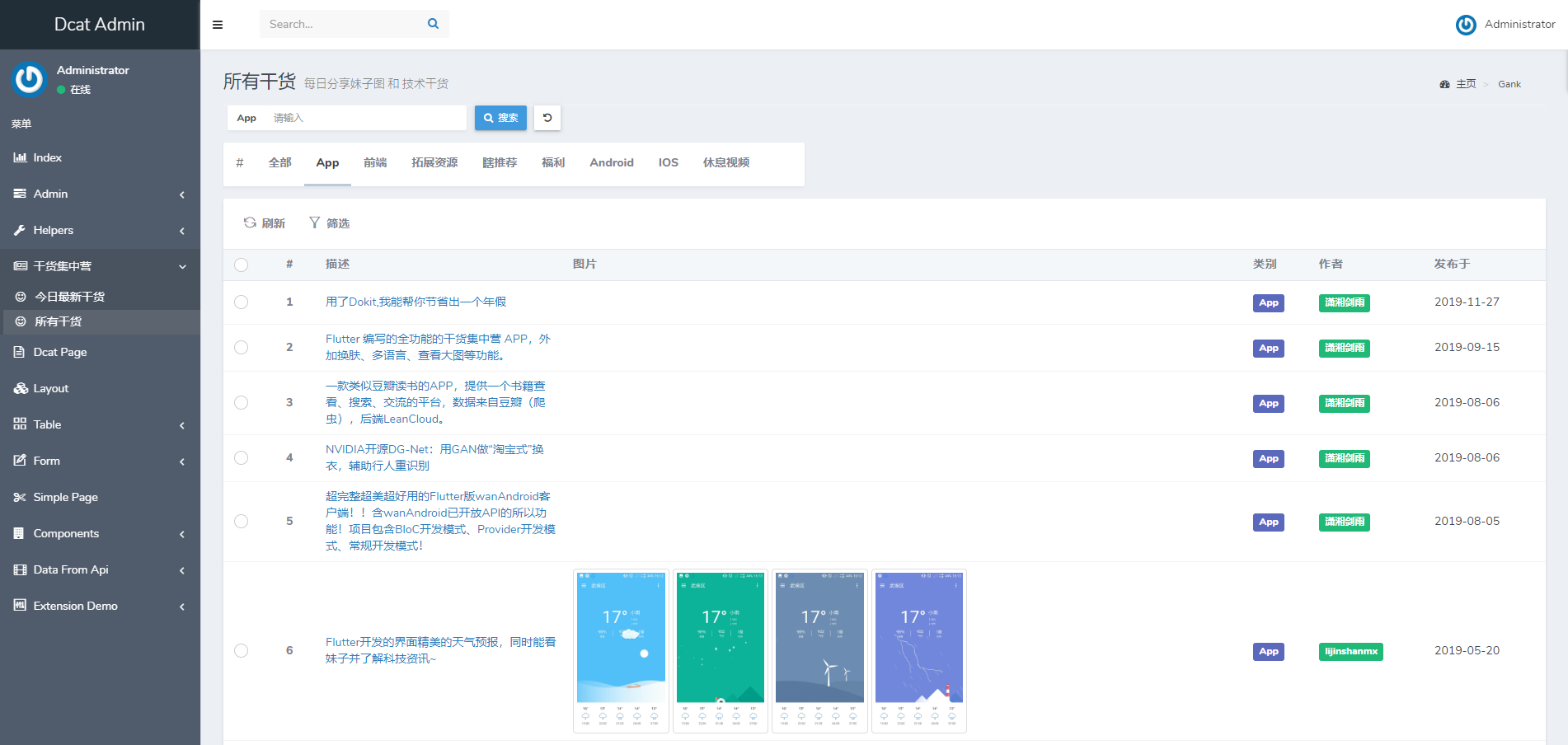Click the 刷新 refresh icon
The width and height of the screenshot is (1568, 745).
250,223
